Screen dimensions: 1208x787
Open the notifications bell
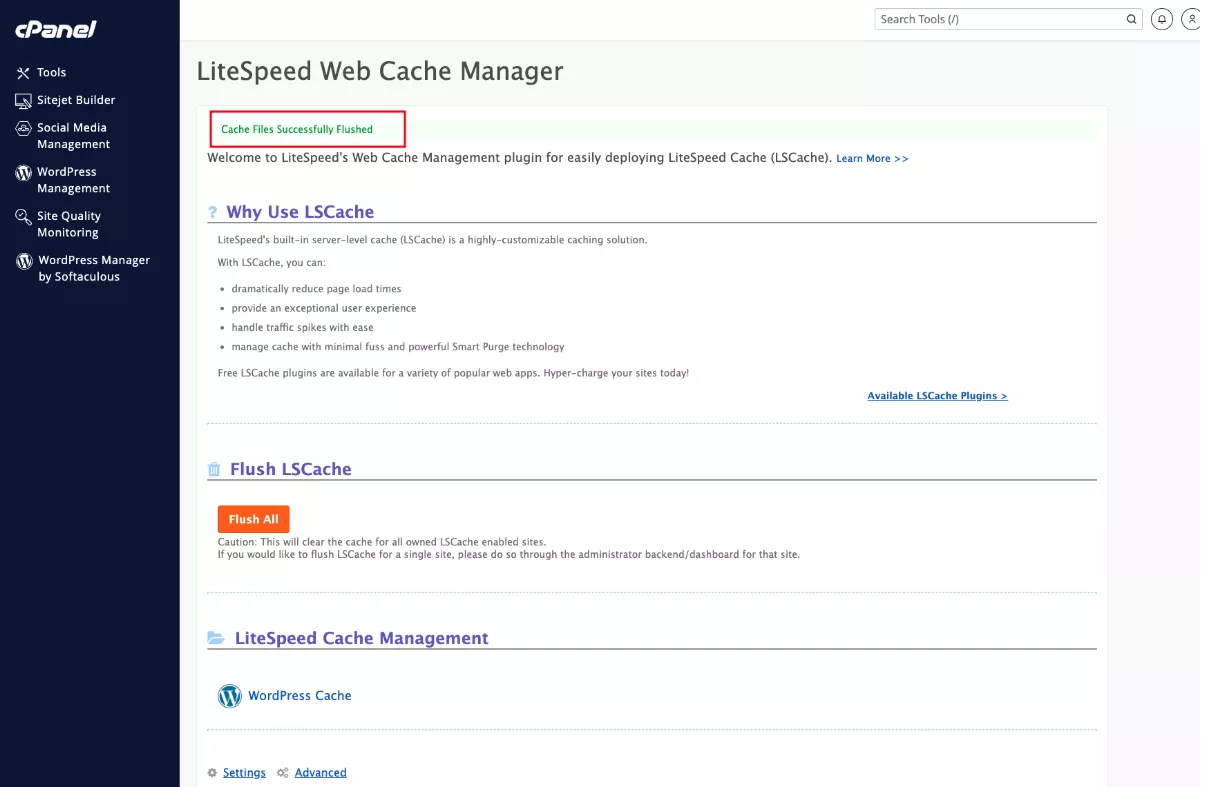(1161, 18)
